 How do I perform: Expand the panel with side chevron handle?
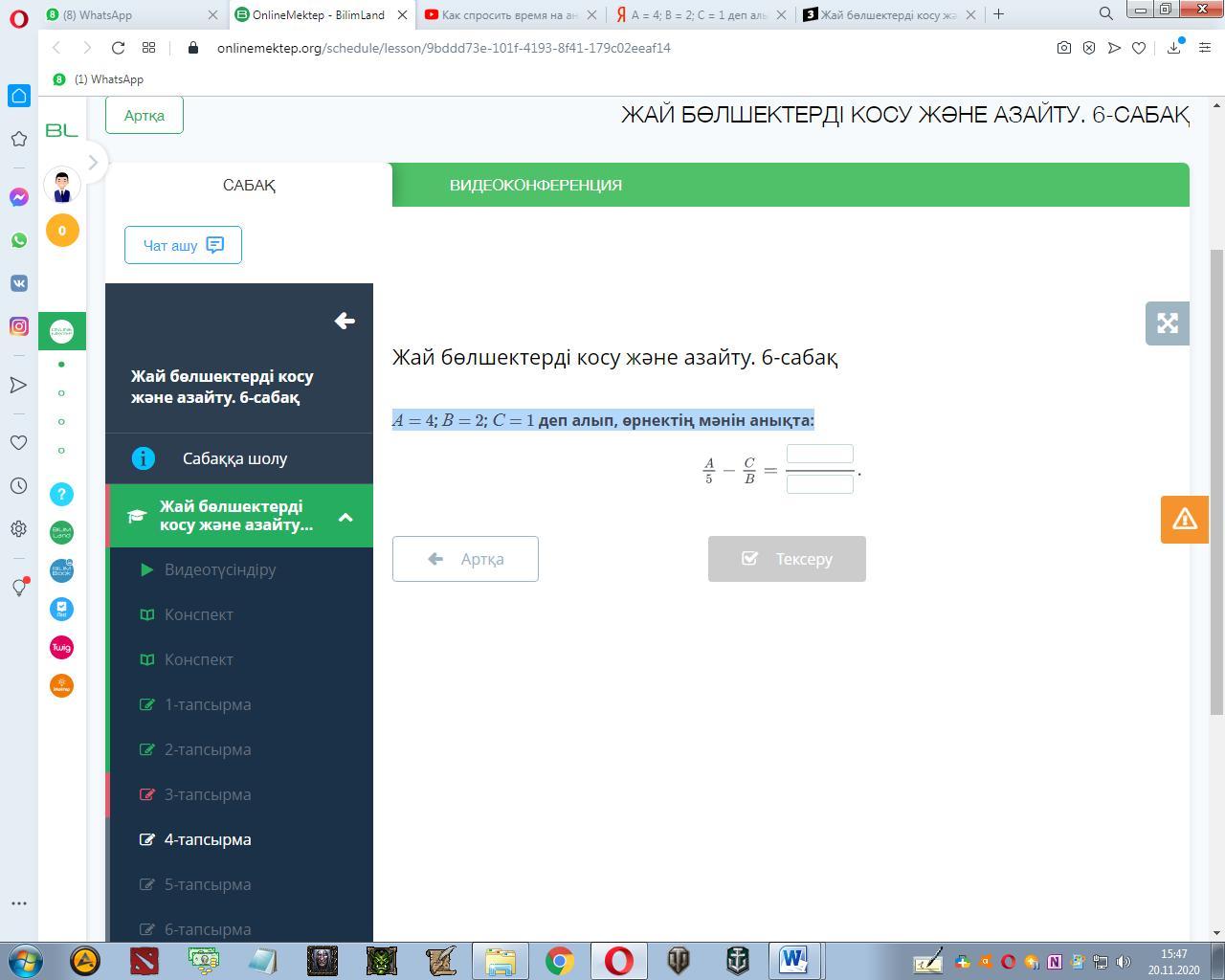pyautogui.click(x=93, y=163)
